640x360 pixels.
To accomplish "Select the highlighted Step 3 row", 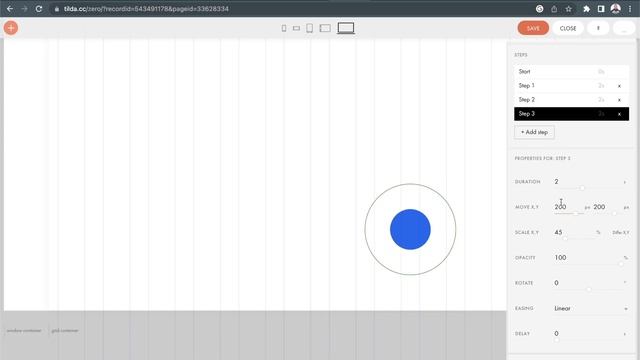I will coord(571,114).
